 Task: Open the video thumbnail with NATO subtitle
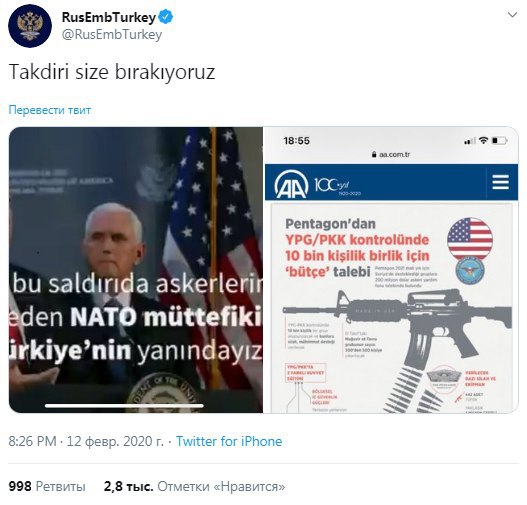point(135,270)
